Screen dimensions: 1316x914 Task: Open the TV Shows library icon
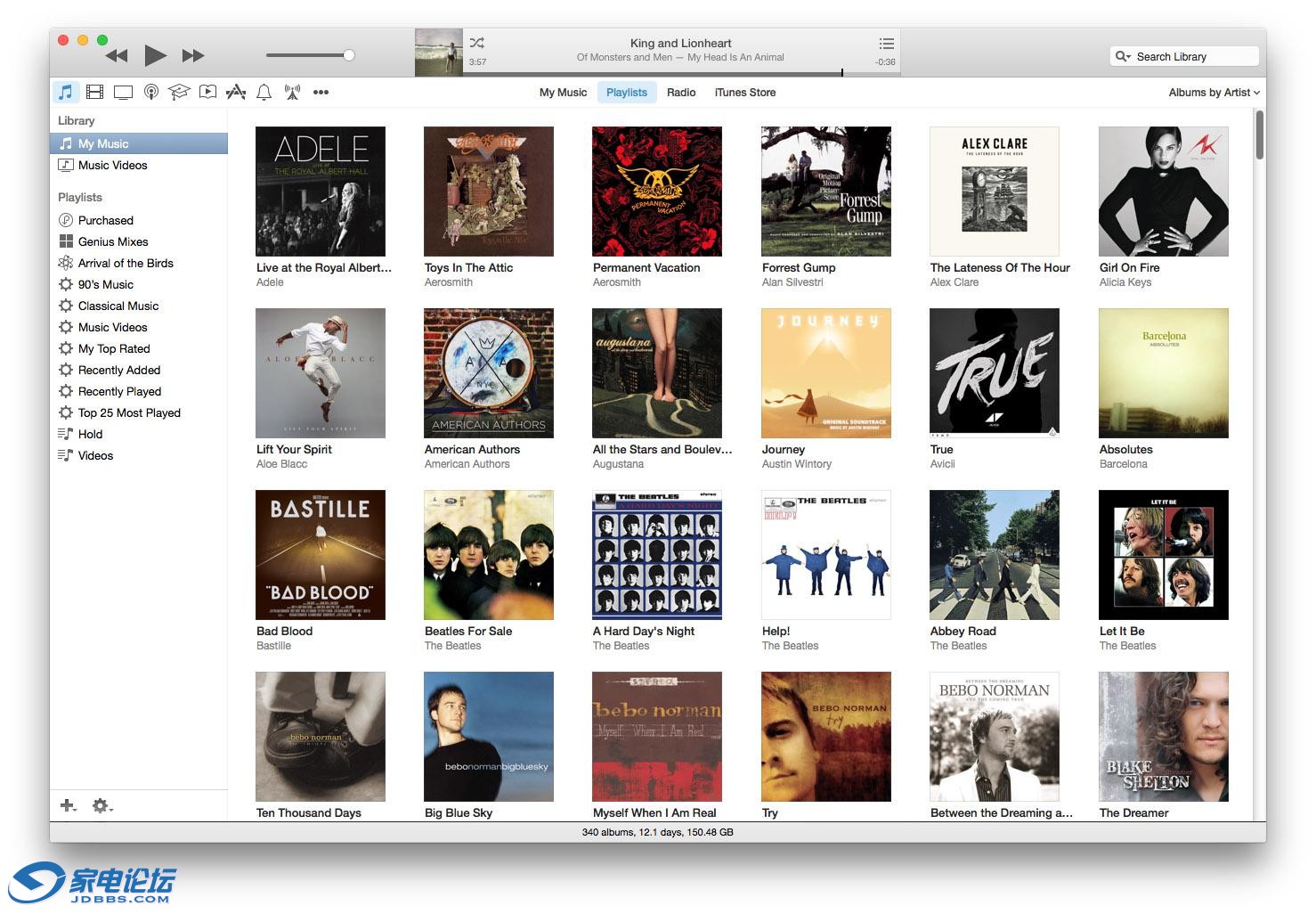(x=123, y=92)
